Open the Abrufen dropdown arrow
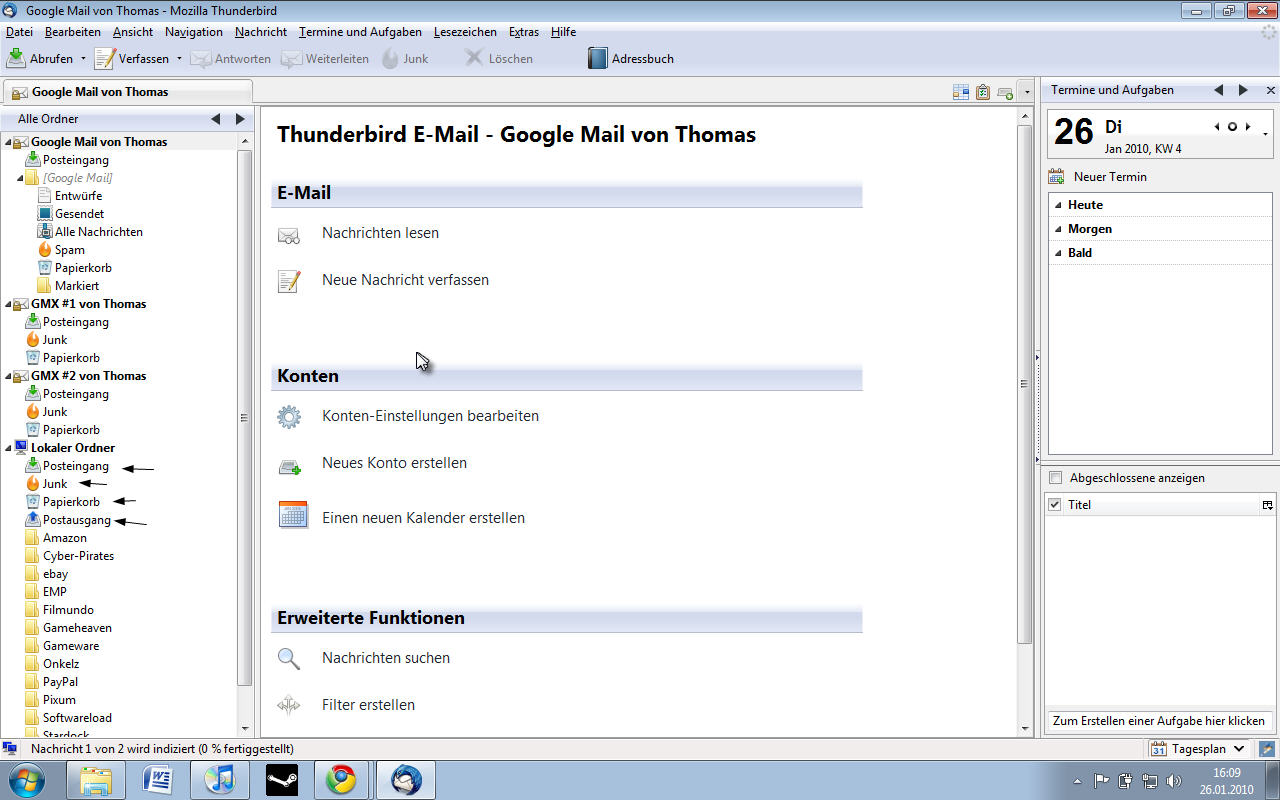 pos(83,59)
